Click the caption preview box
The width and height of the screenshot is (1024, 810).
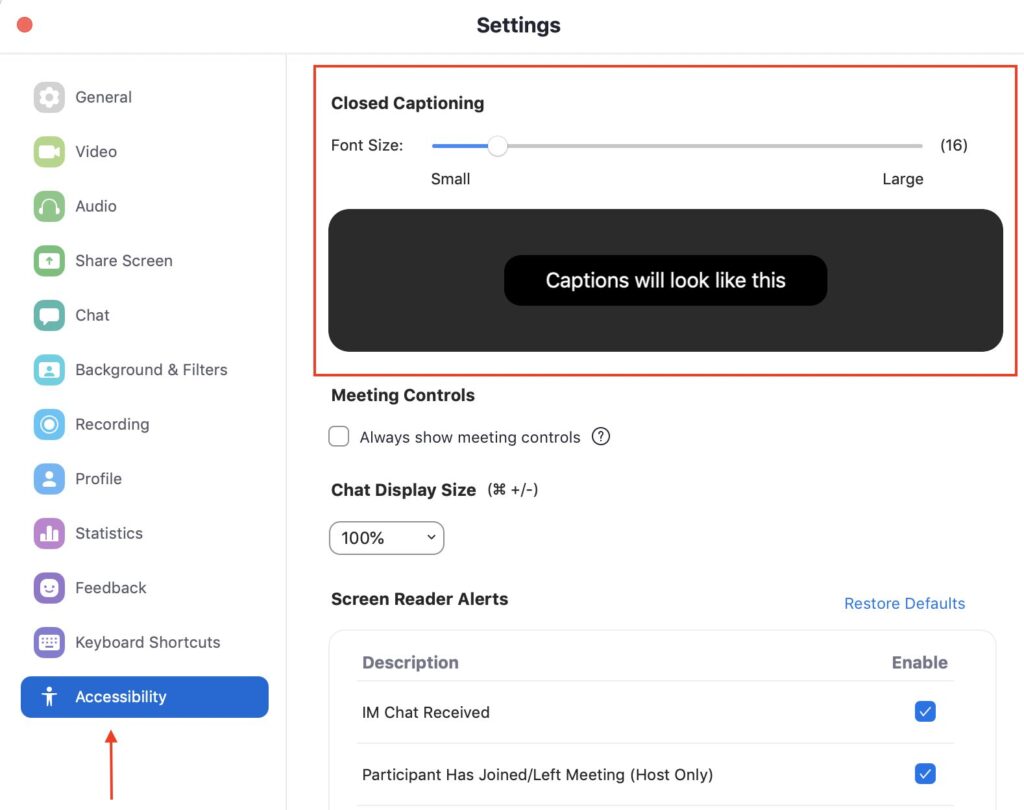(665, 281)
